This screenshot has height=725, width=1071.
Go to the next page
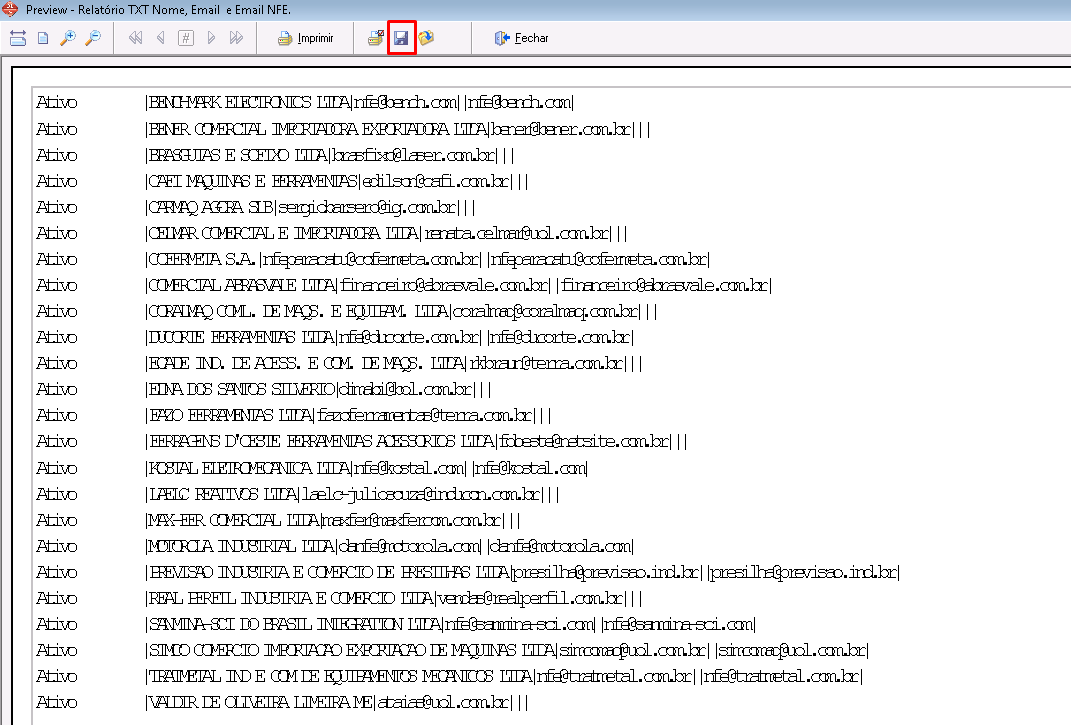click(x=211, y=38)
